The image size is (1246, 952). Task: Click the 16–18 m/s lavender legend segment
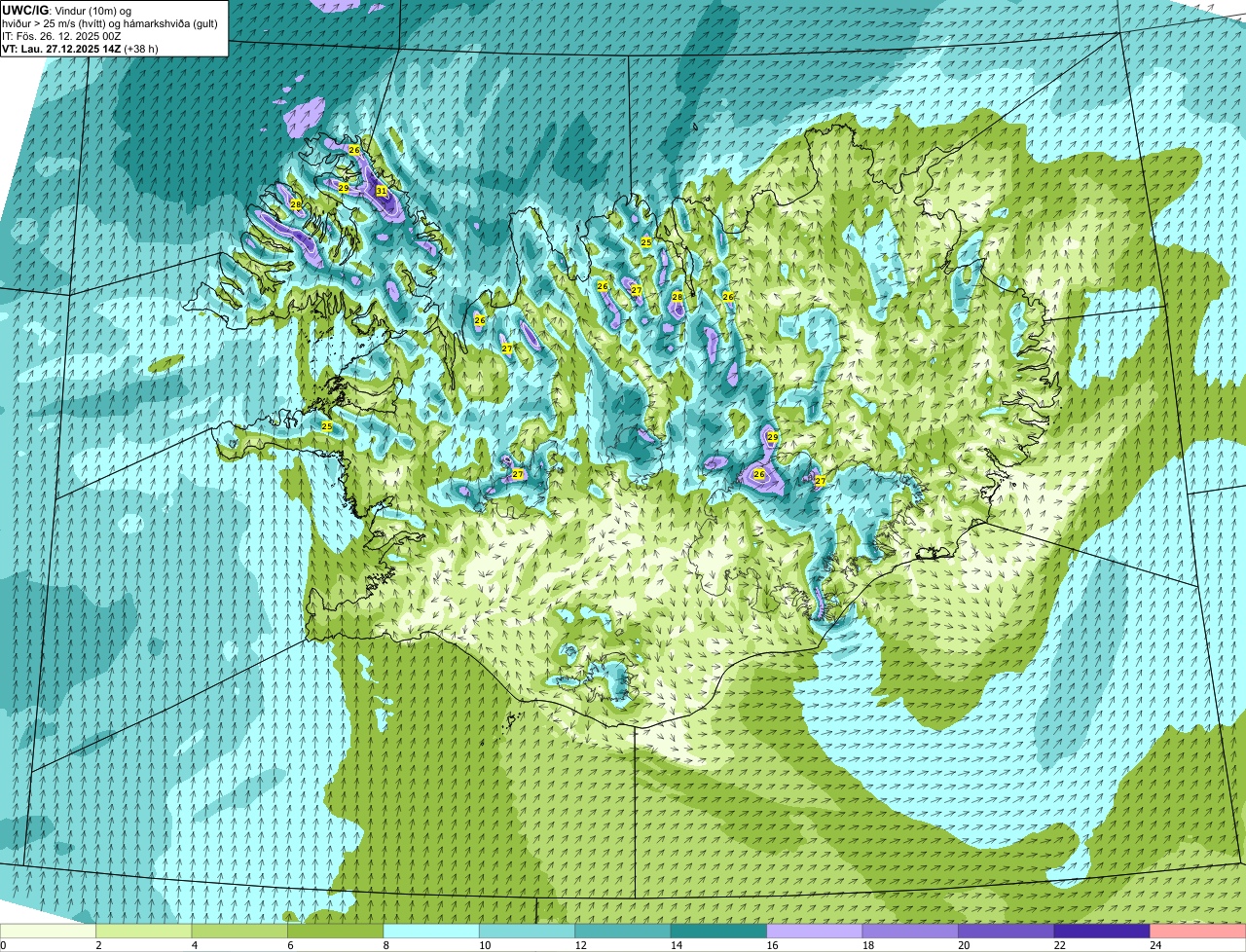[x=815, y=931]
